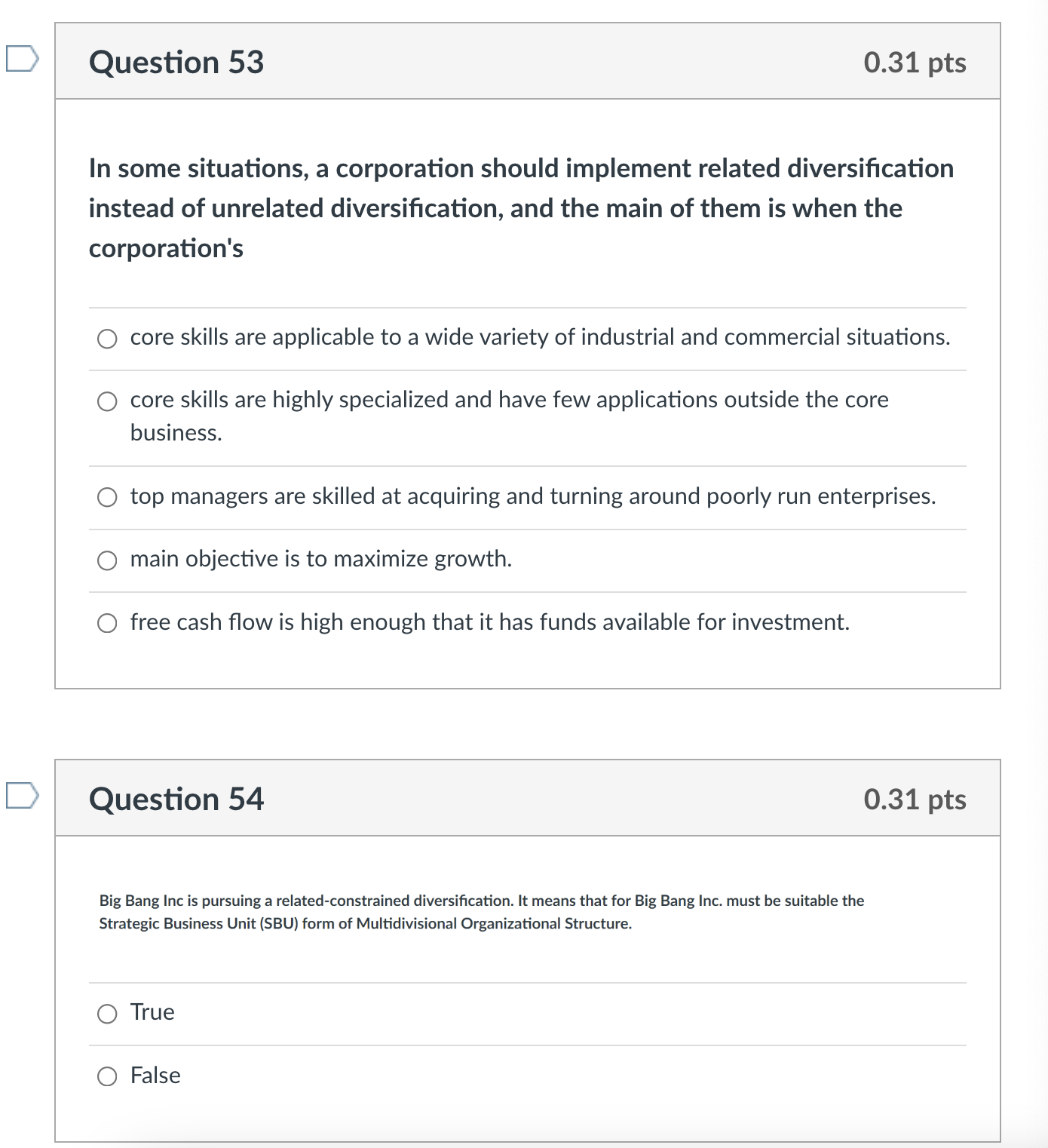The image size is (1048, 1148).
Task: Click the Question 54 header title
Action: pyautogui.click(x=175, y=799)
